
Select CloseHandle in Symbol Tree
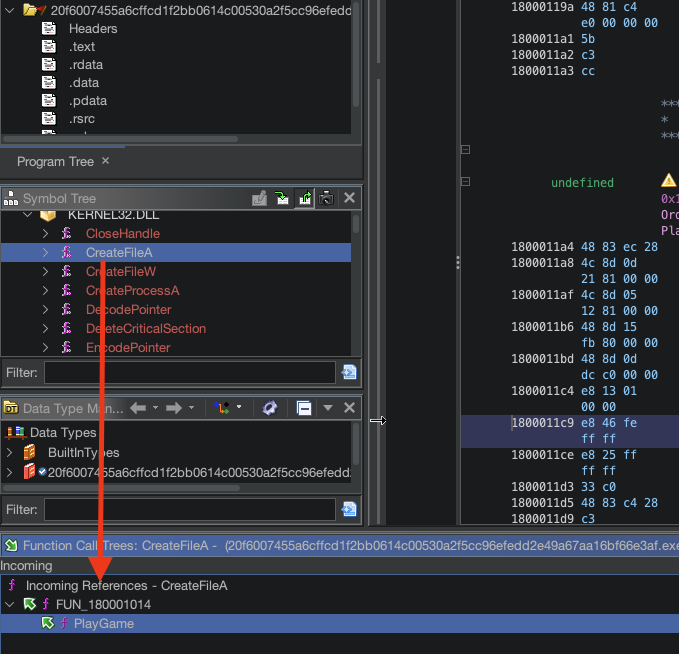pyautogui.click(x=123, y=233)
